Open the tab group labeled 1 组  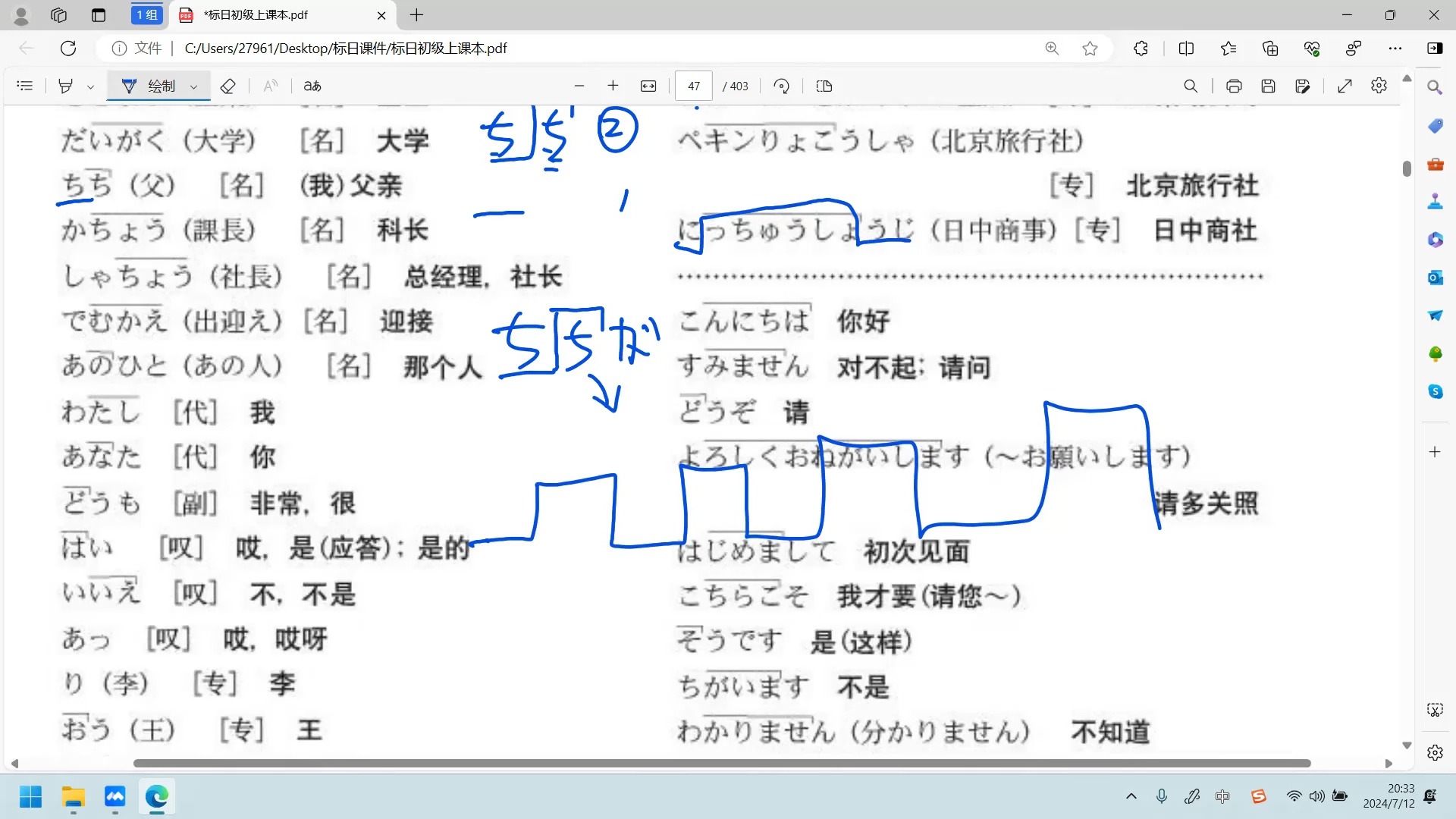pos(146,14)
